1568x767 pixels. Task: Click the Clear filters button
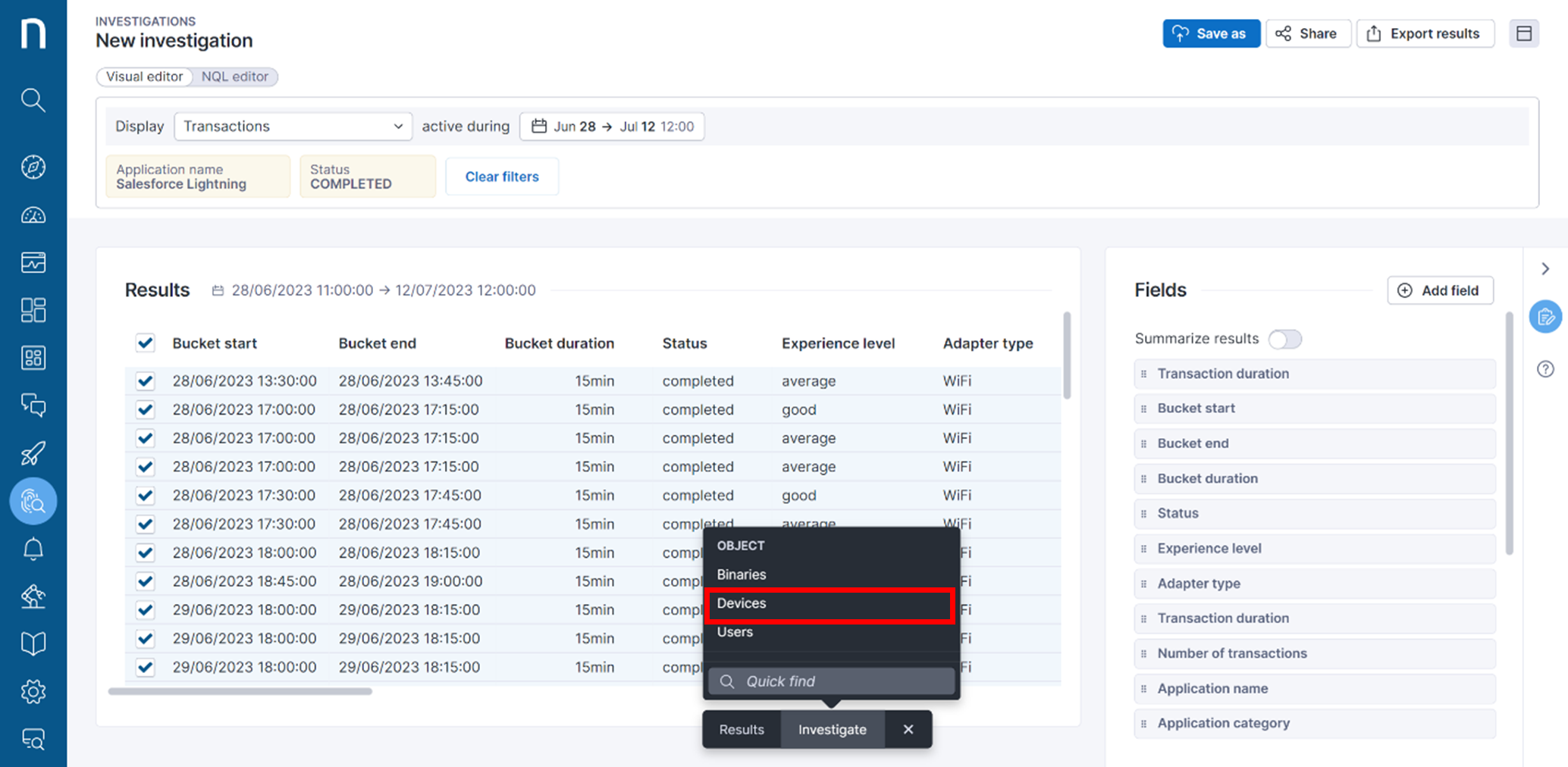click(501, 176)
